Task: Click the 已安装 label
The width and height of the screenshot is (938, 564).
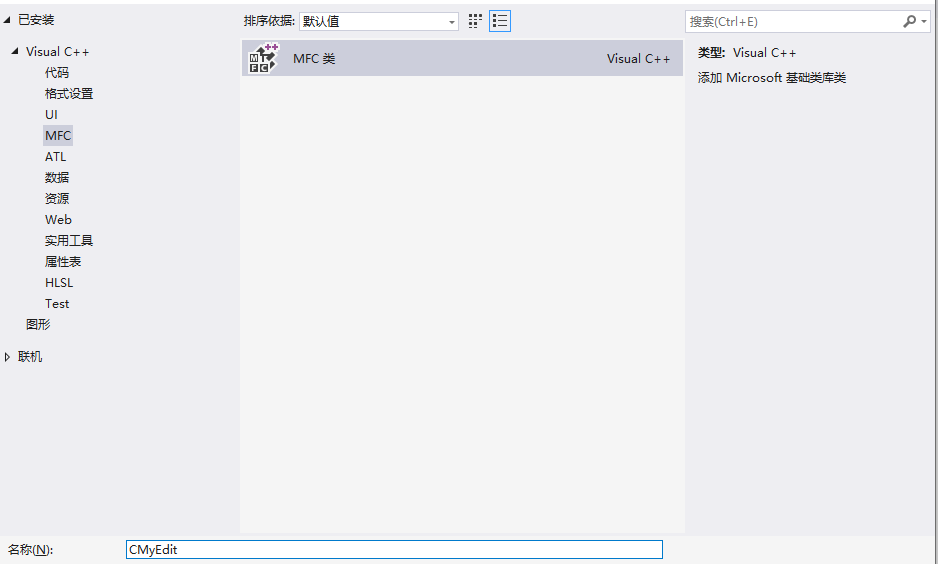Action: coord(36,20)
